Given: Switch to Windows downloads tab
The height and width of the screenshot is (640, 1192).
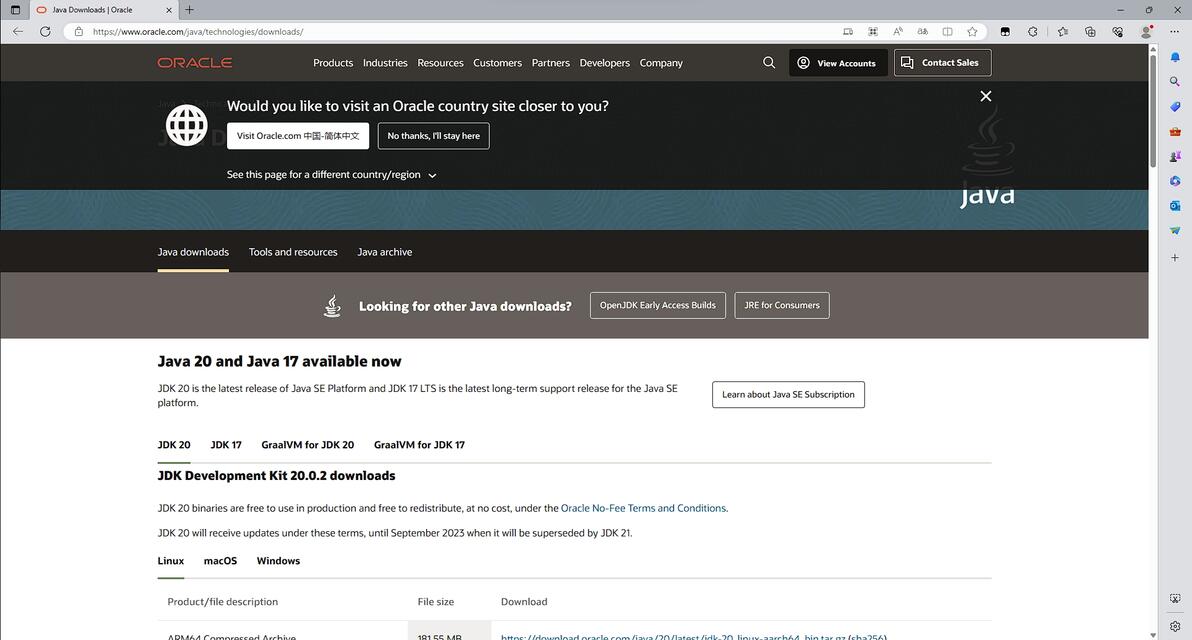Looking at the screenshot, I should [x=278, y=561].
